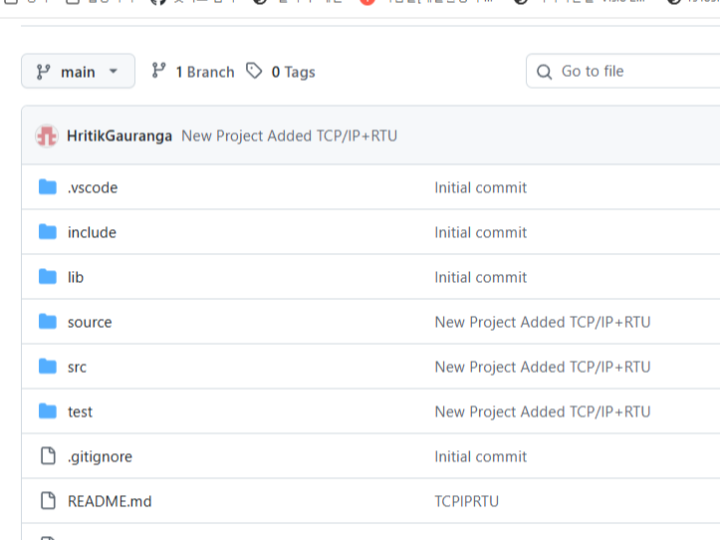Click the source folder icon
The height and width of the screenshot is (540, 720).
click(x=47, y=322)
